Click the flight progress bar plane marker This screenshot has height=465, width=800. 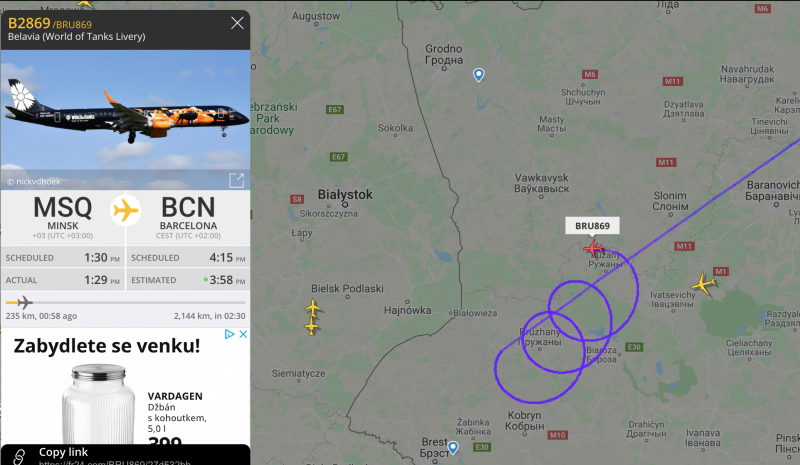coord(24,302)
